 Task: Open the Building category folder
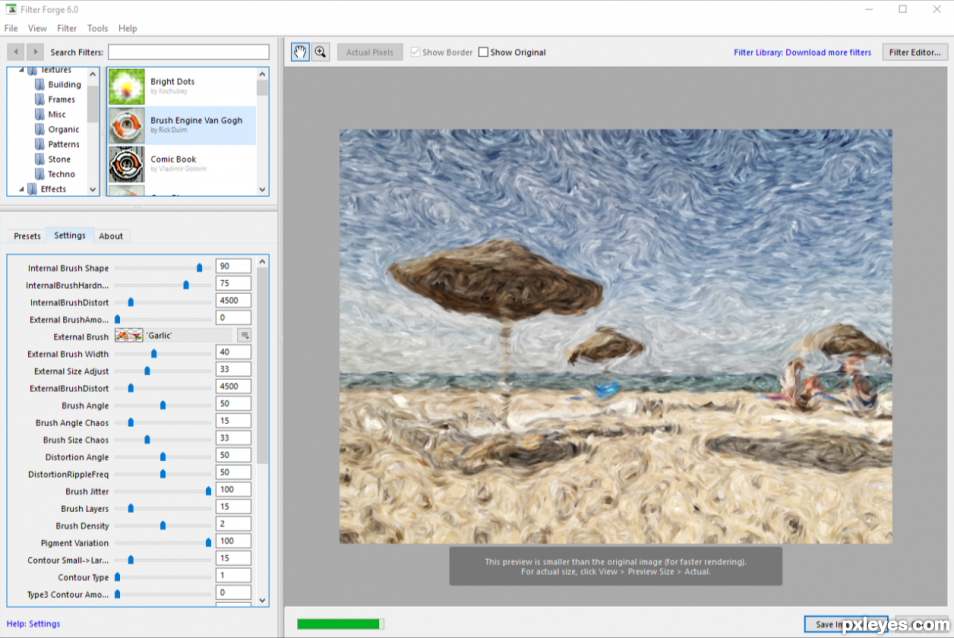58,85
